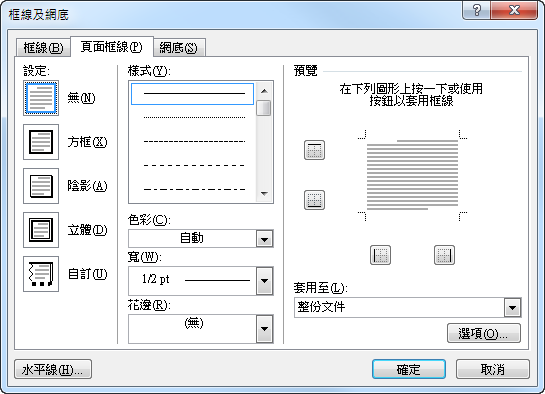Select the dotted line style

pyautogui.click(x=194, y=118)
